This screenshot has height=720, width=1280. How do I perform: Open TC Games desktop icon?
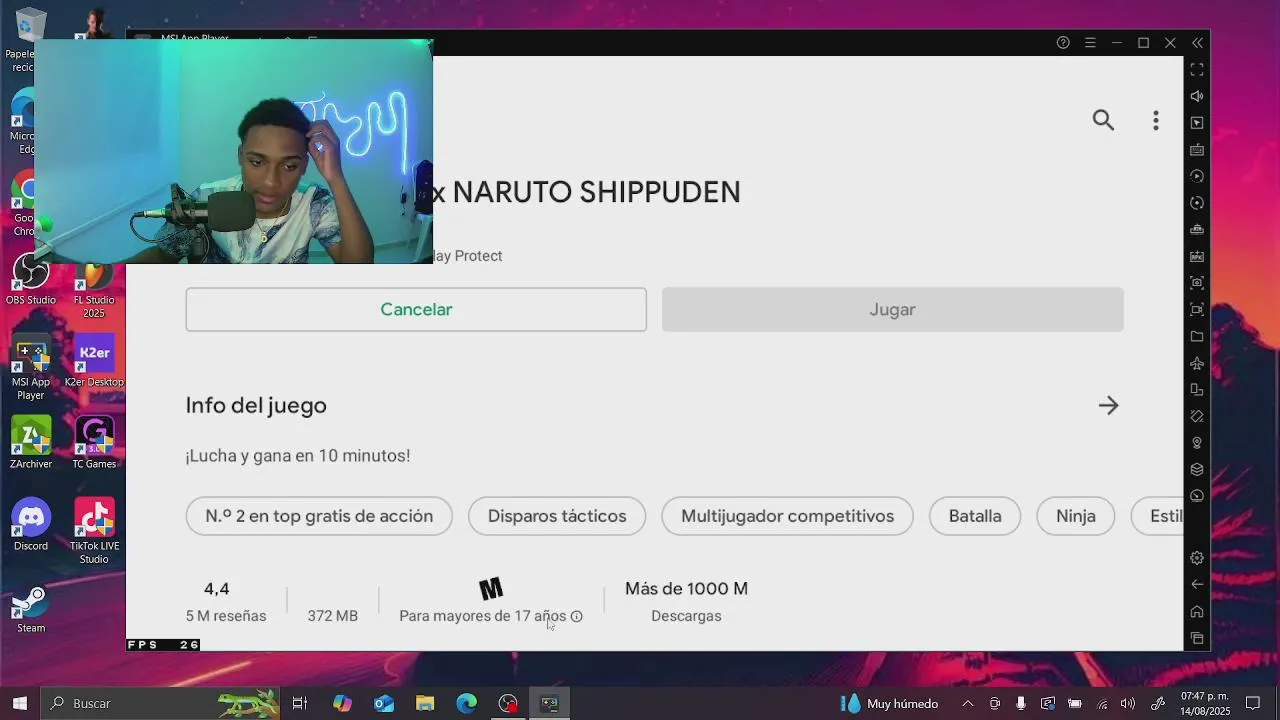point(94,444)
